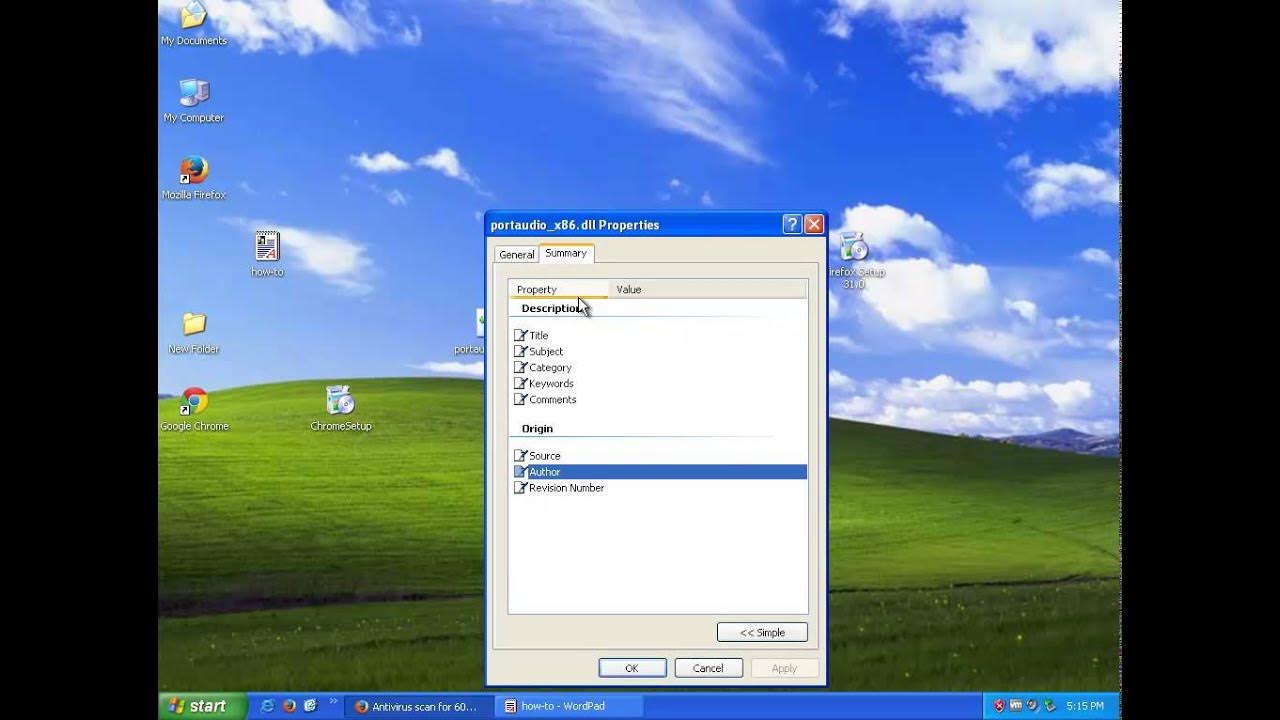Click the Keywords property edit icon
Viewport: 1280px width, 720px height.
[520, 384]
